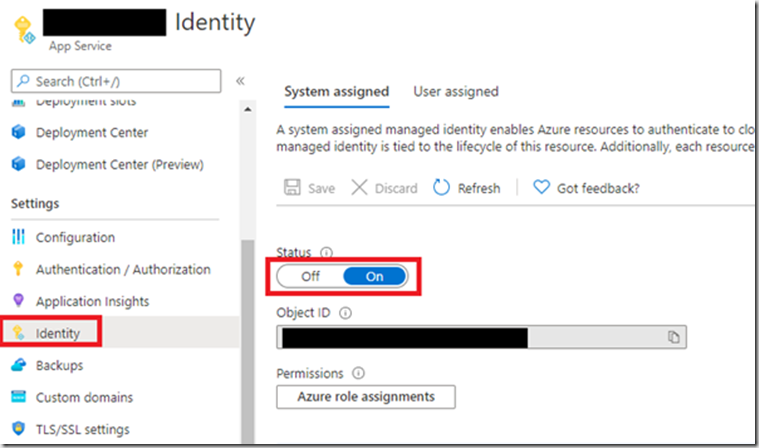759x448 pixels.
Task: Click the Discard X icon
Action: (359, 187)
